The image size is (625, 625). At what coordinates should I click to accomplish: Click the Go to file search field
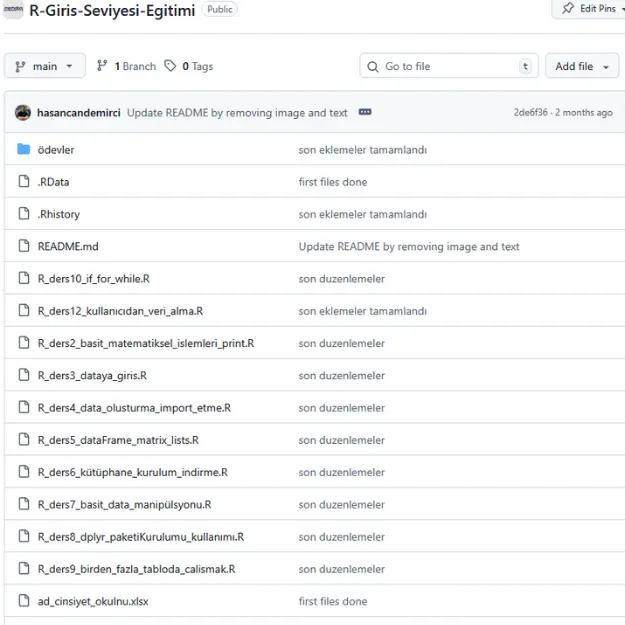[x=449, y=66]
